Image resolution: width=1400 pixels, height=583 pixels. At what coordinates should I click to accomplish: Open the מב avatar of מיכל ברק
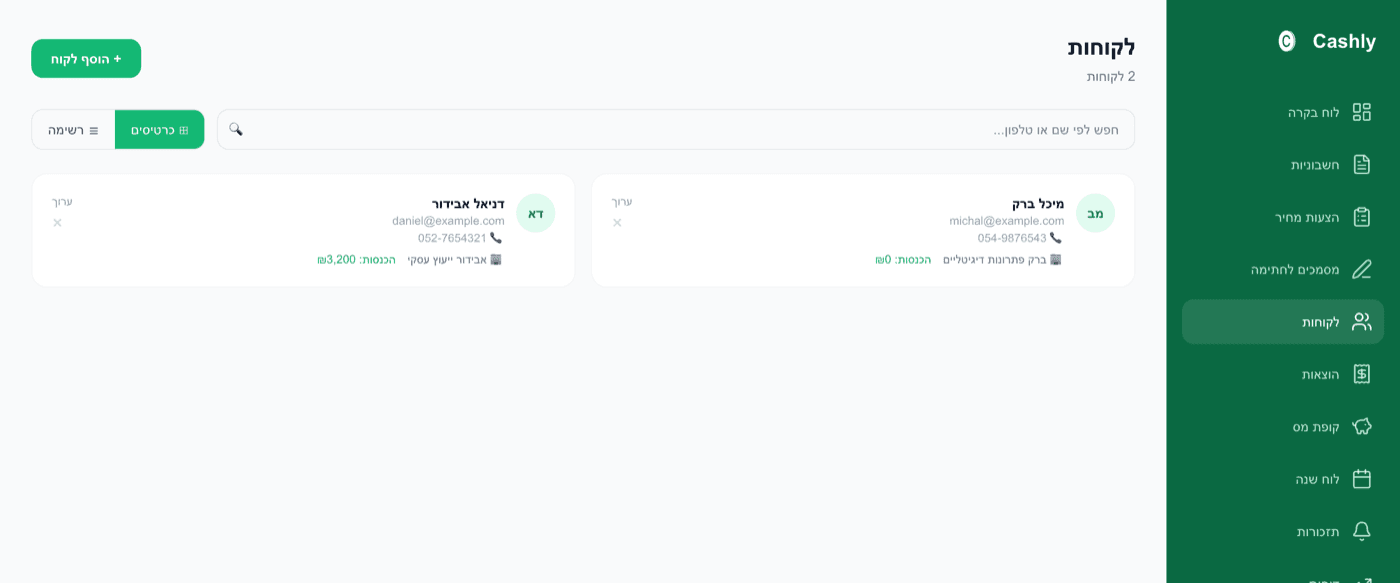(1095, 213)
